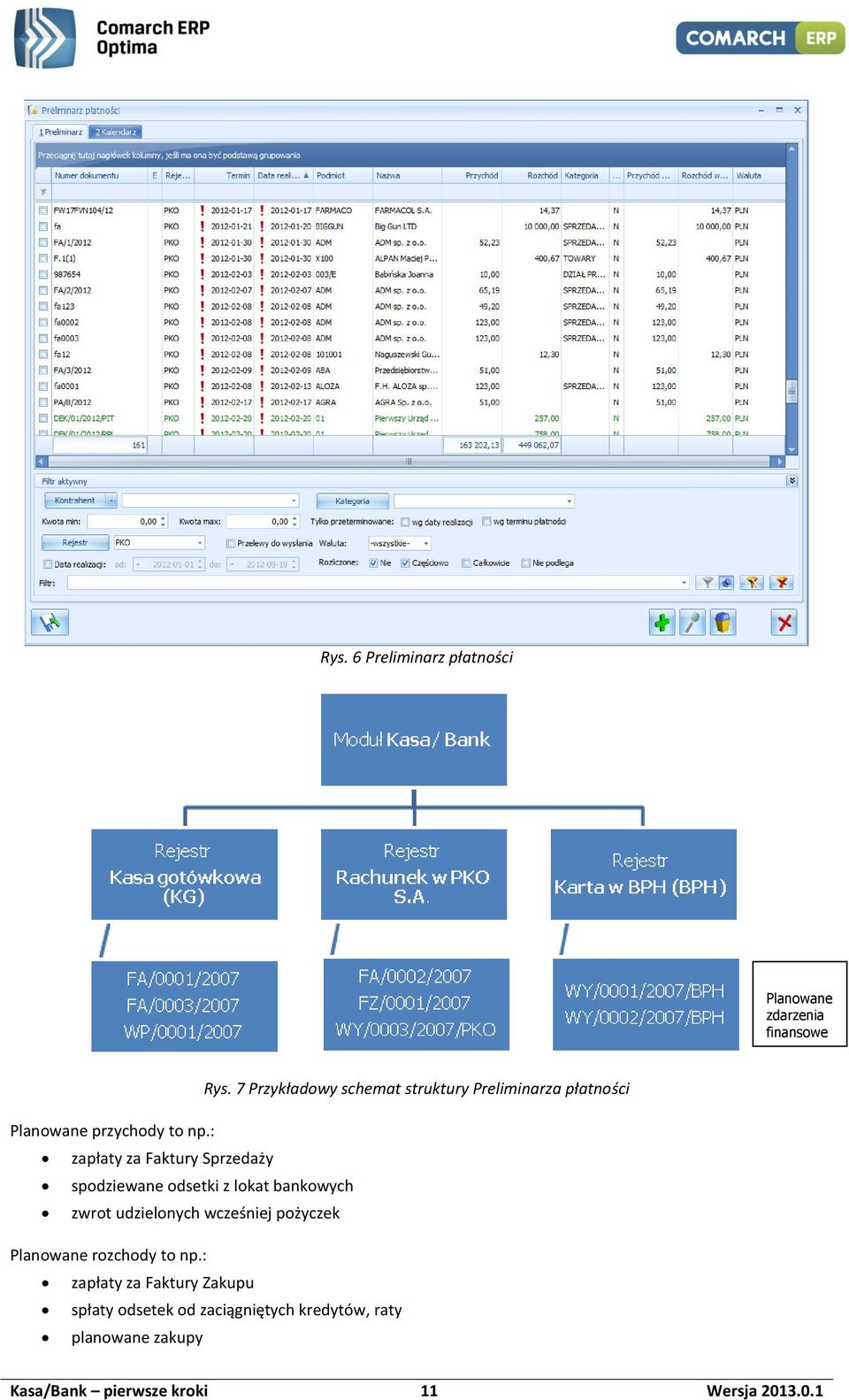The height and width of the screenshot is (1400, 849).
Task: Click the red X close-window icon
Action: tap(784, 623)
